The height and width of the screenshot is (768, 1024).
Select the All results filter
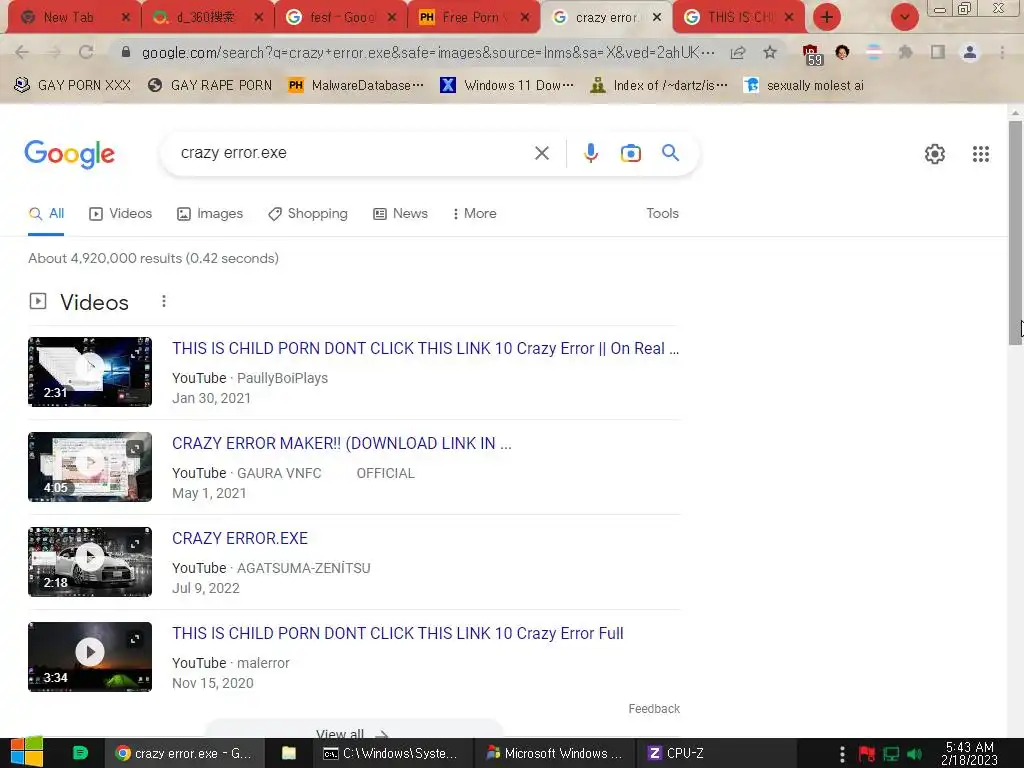tap(46, 214)
